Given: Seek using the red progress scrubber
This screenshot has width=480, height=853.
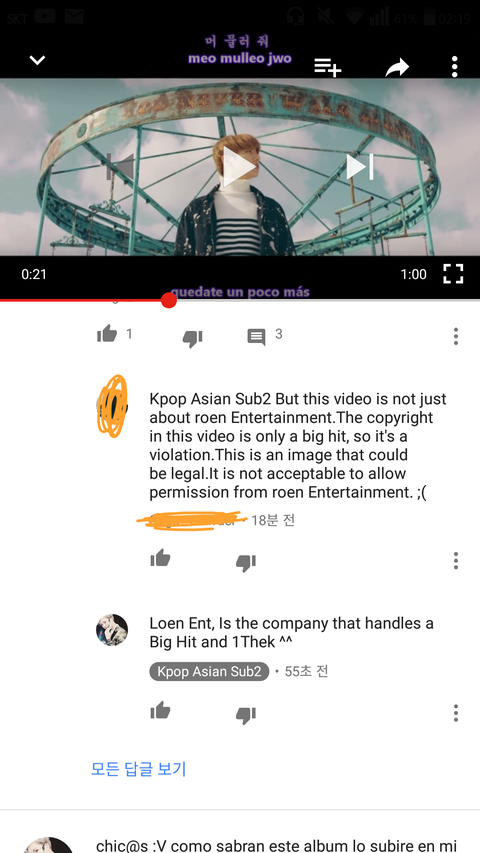Looking at the screenshot, I should click(169, 300).
